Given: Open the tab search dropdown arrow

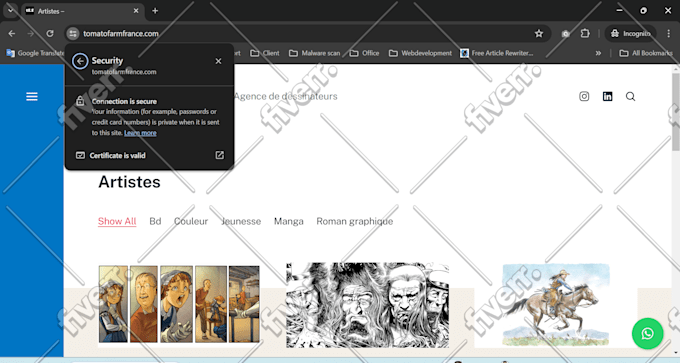Looking at the screenshot, I should click(10, 10).
